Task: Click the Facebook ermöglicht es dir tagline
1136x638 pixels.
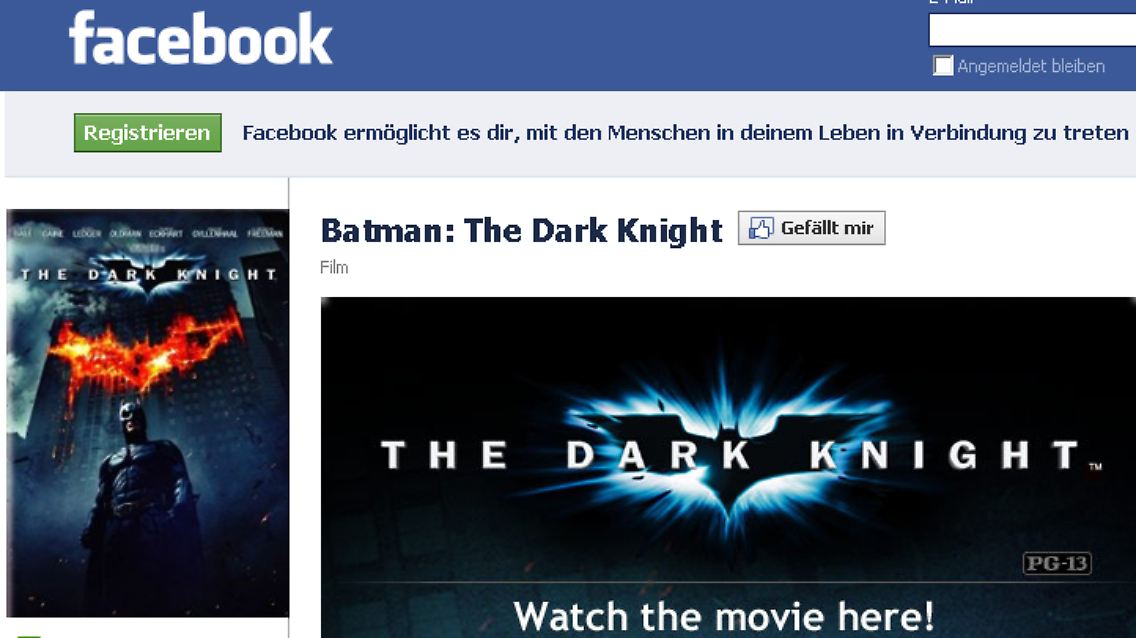Action: 685,133
